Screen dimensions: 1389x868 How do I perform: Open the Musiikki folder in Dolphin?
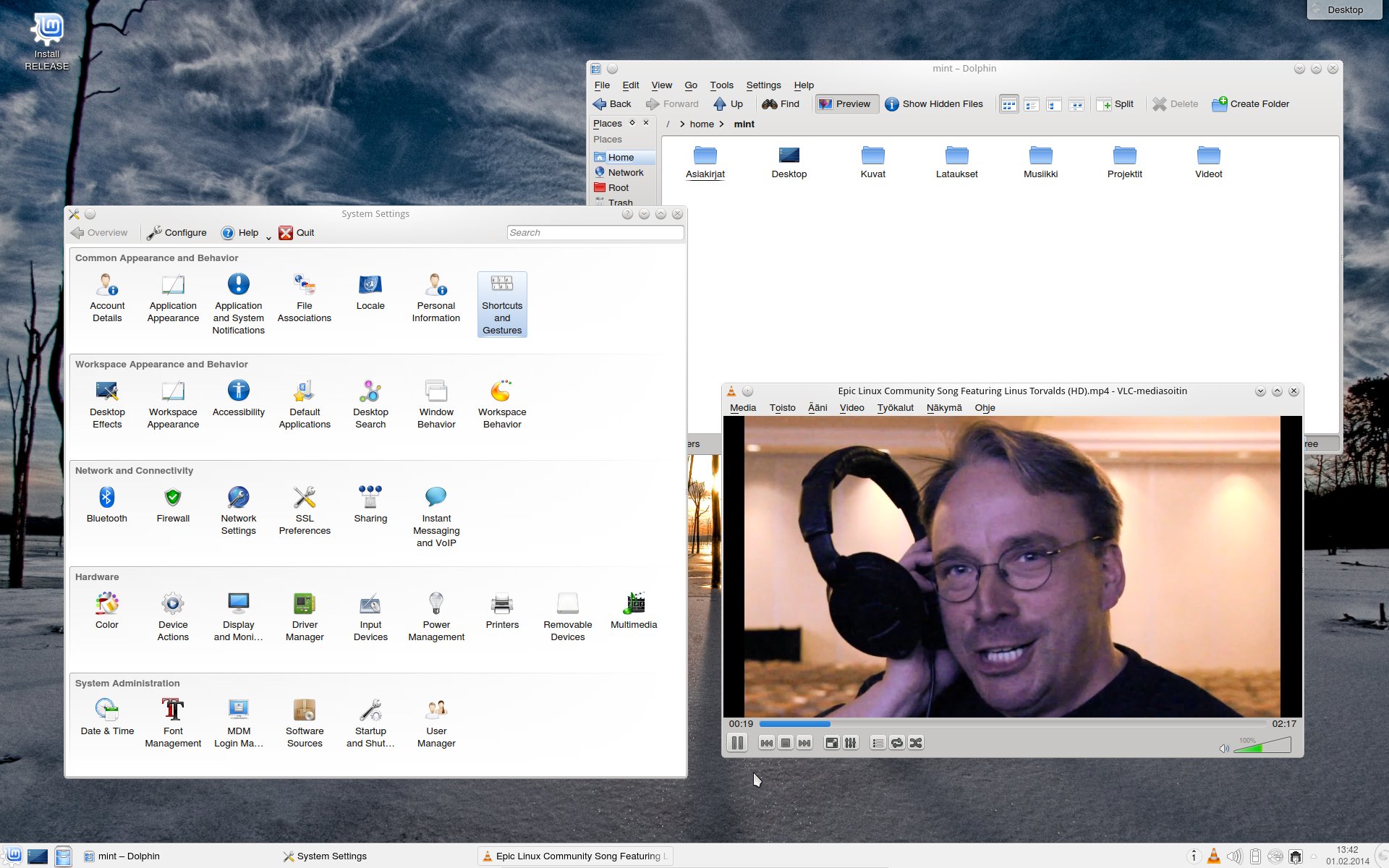(x=1041, y=163)
